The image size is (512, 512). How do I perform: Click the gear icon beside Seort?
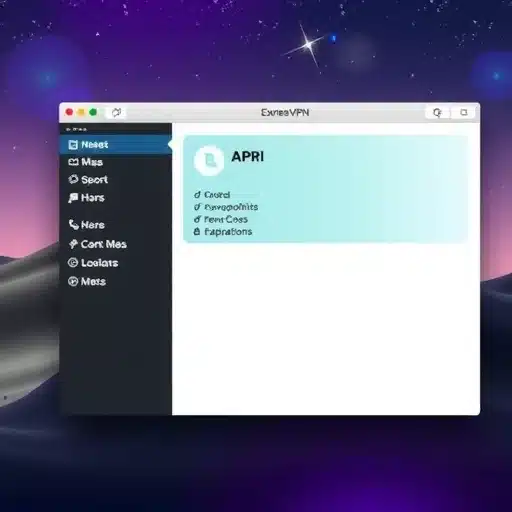pos(73,179)
